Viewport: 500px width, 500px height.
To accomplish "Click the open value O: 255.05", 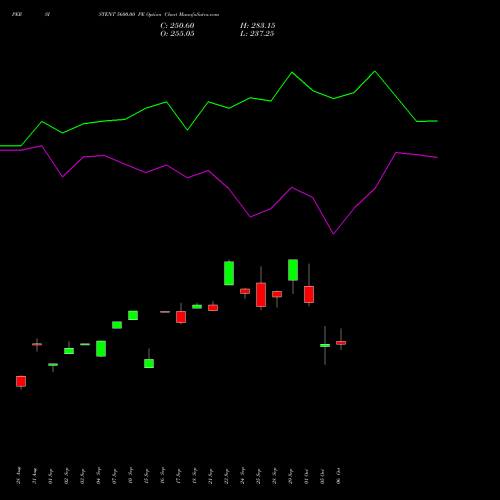I will [177, 34].
